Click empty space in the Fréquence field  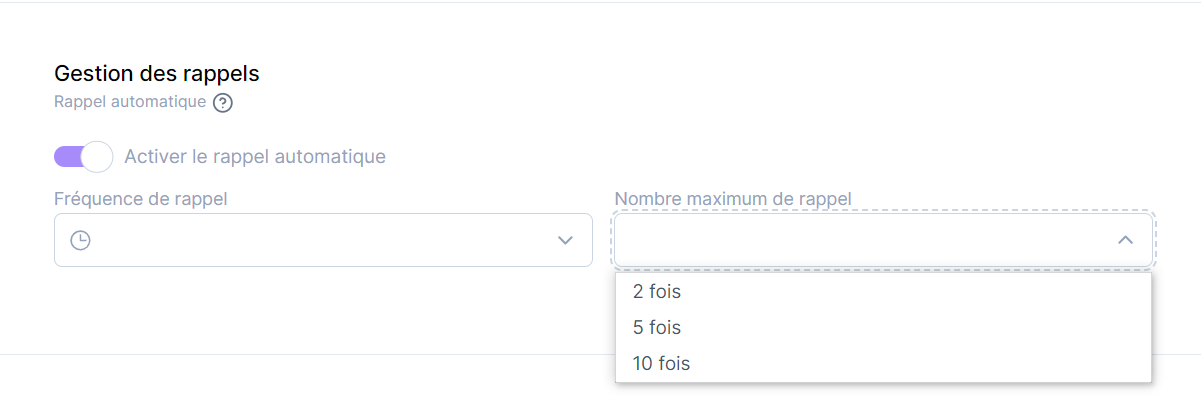click(x=320, y=240)
